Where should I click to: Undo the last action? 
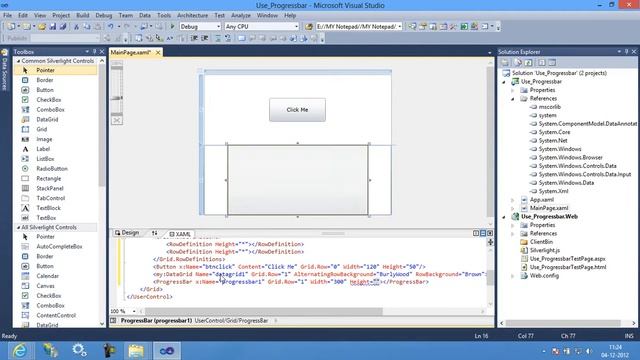[111, 27]
